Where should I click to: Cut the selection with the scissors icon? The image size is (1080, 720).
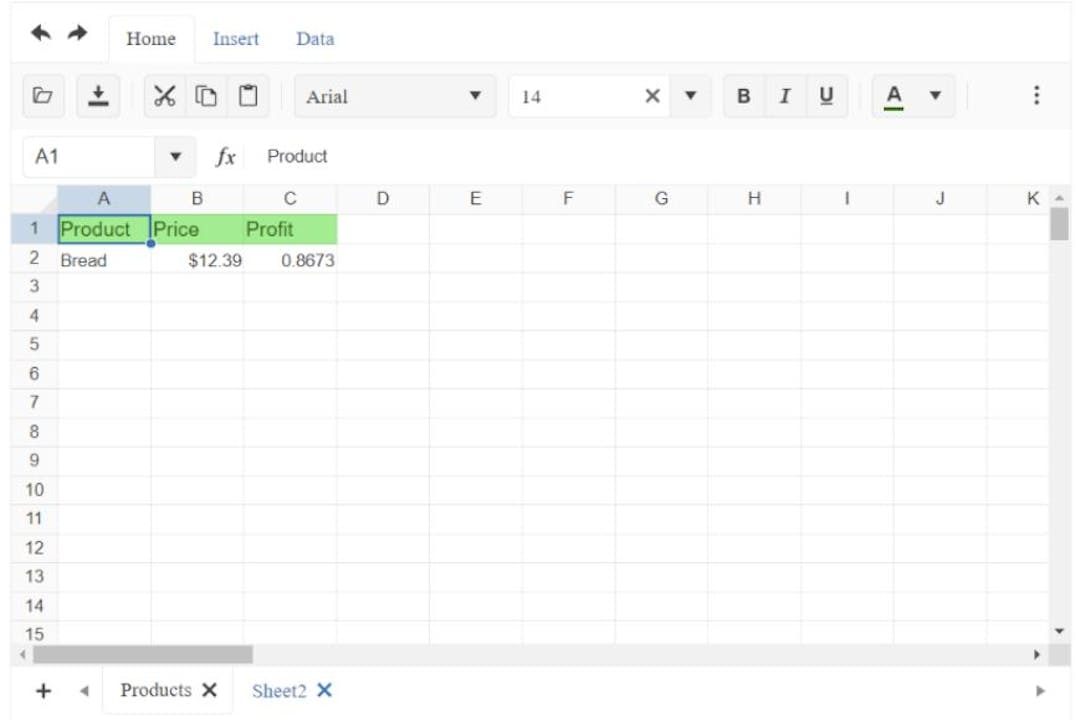(x=163, y=96)
